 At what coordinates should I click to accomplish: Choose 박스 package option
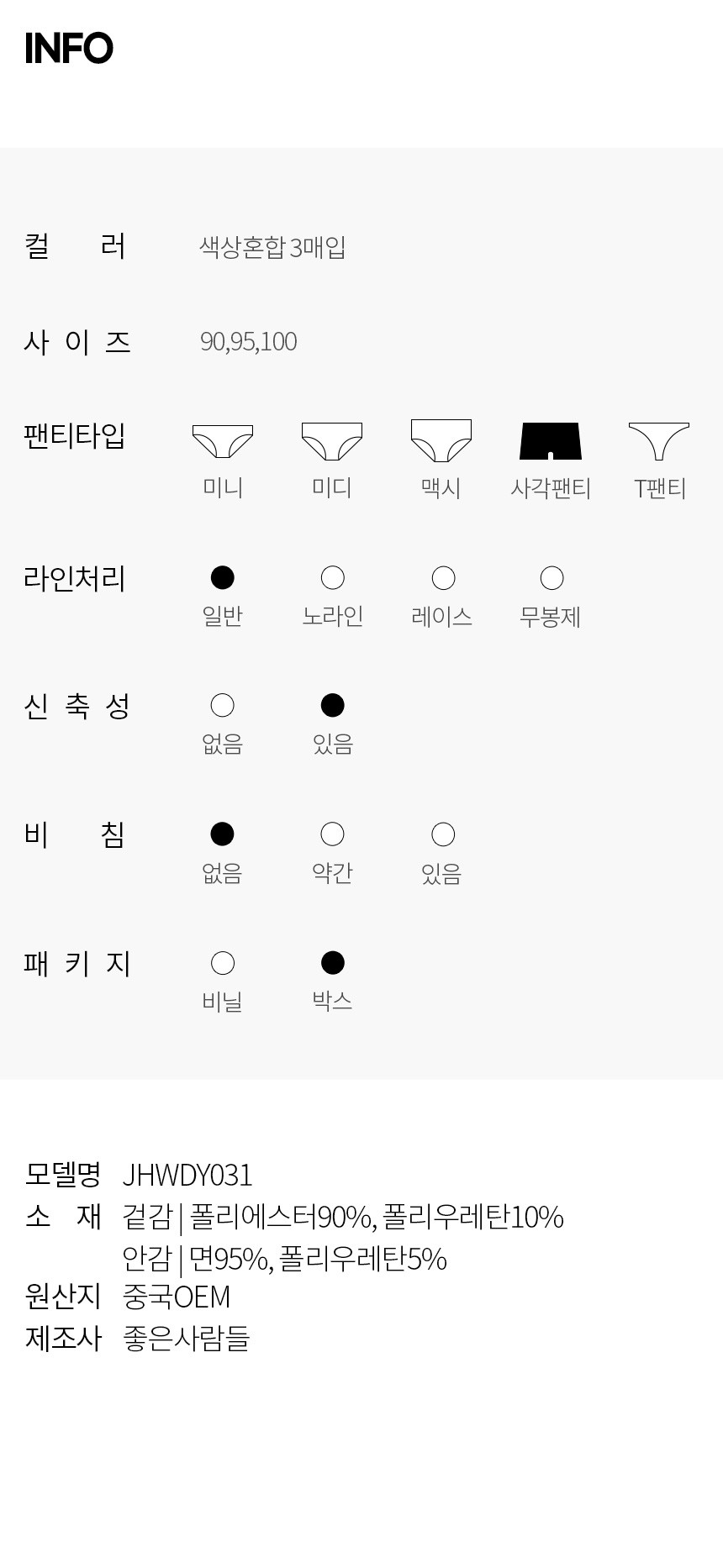333,963
